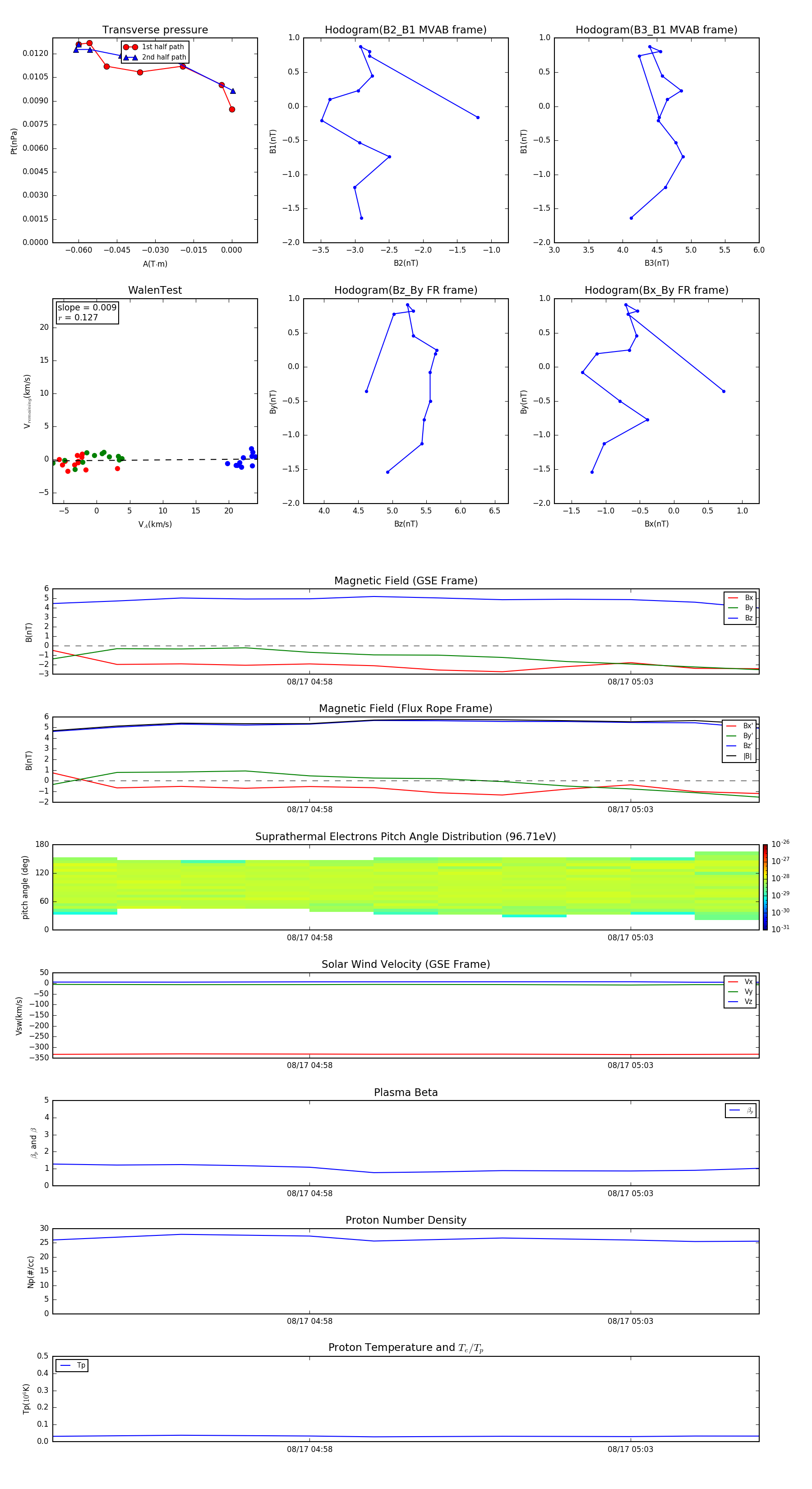Click the "pitch angle (deg)" axis label

(25, 887)
